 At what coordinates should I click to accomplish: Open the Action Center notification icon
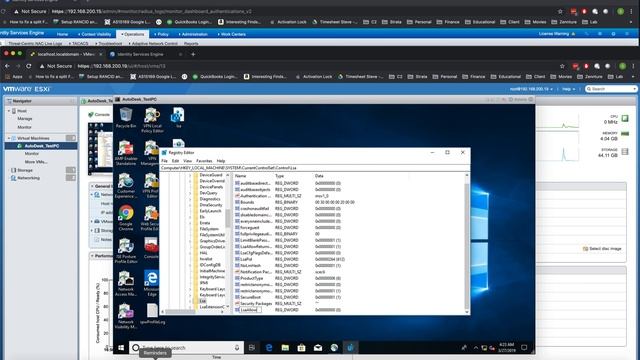(524, 348)
